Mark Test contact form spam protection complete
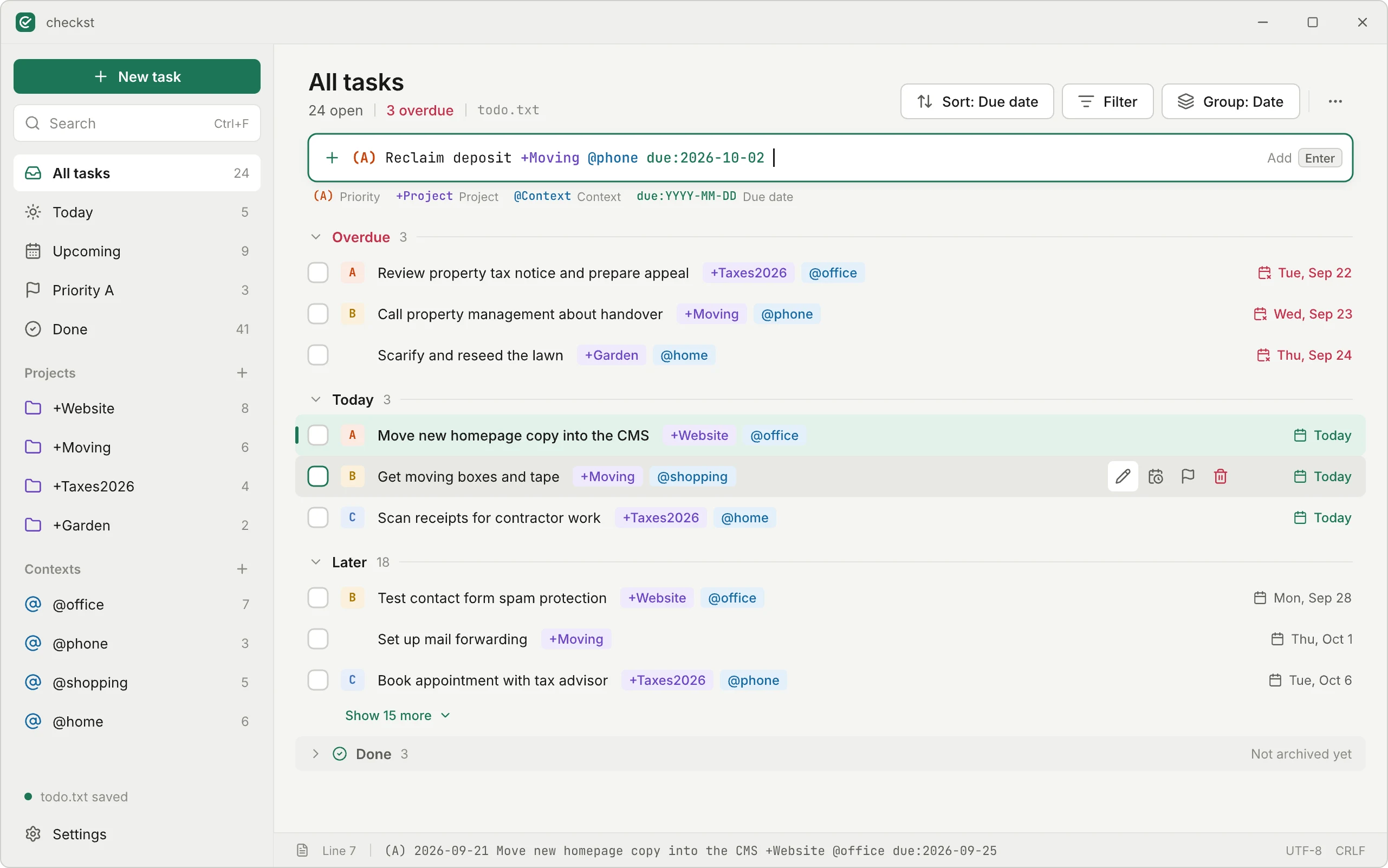This screenshot has height=868, width=1388. (318, 598)
